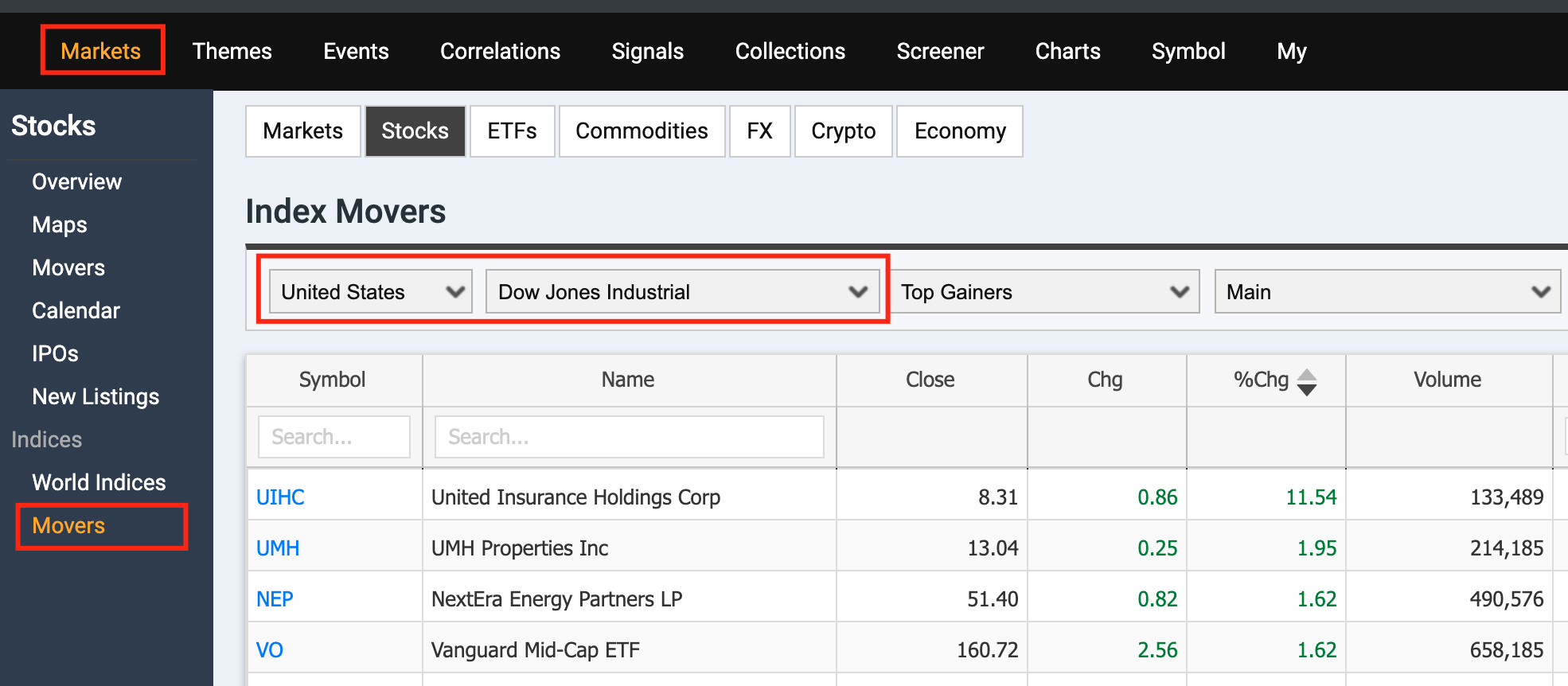Click the 133,489 volume value
Screen dimensions: 1568x686
click(x=1507, y=497)
